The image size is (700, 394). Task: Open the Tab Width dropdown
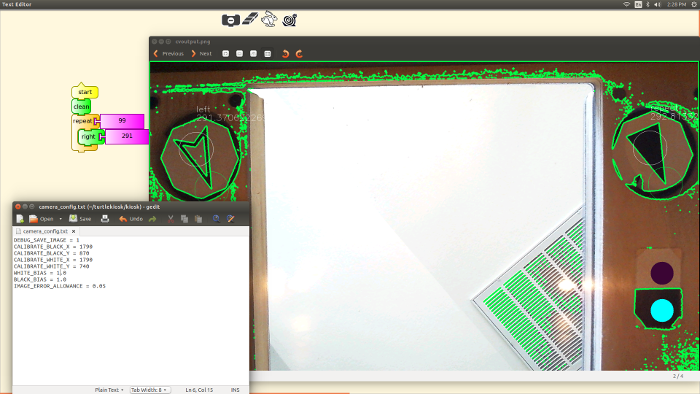(149, 390)
